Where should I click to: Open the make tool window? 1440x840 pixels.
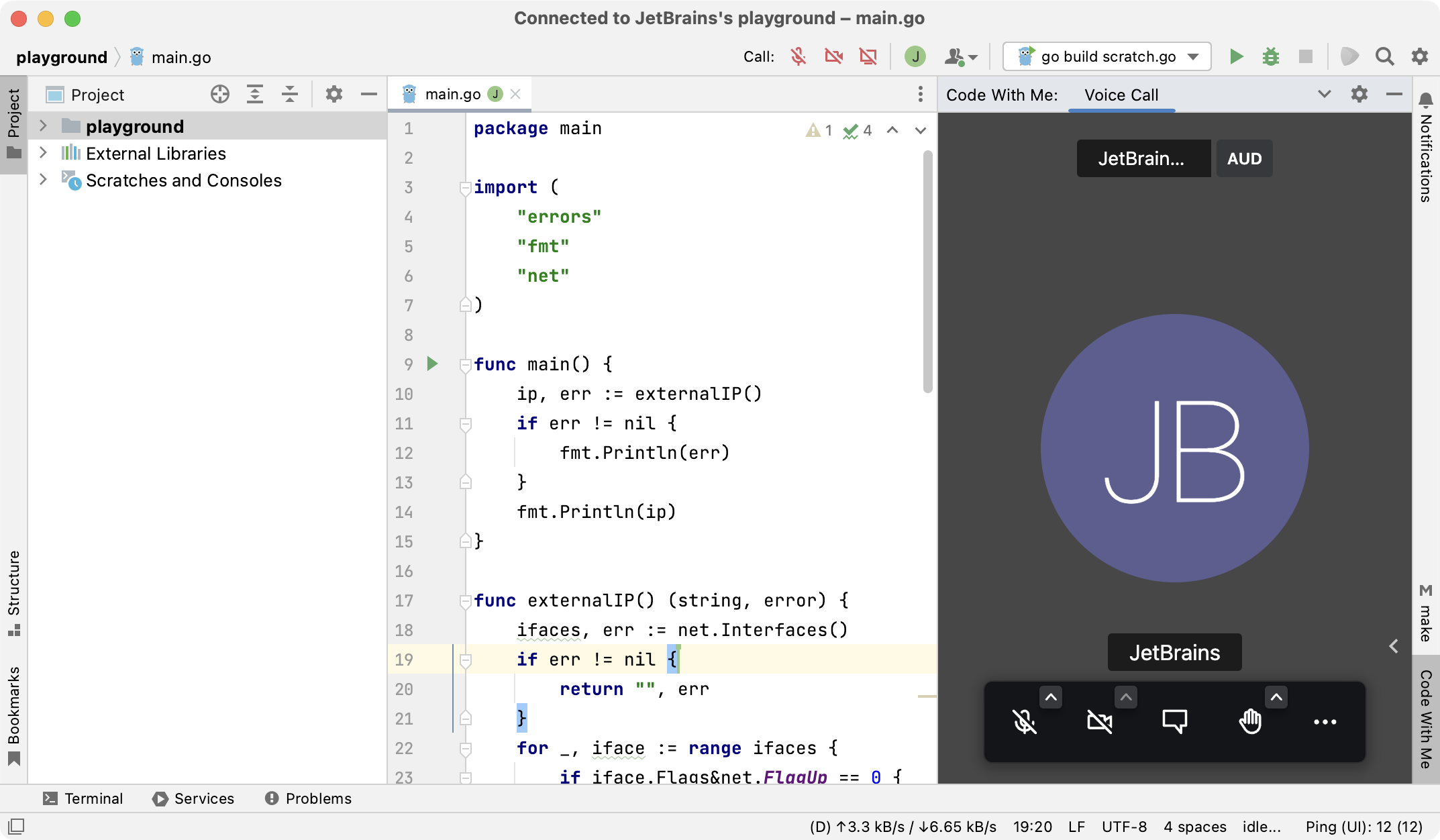coord(1426,613)
